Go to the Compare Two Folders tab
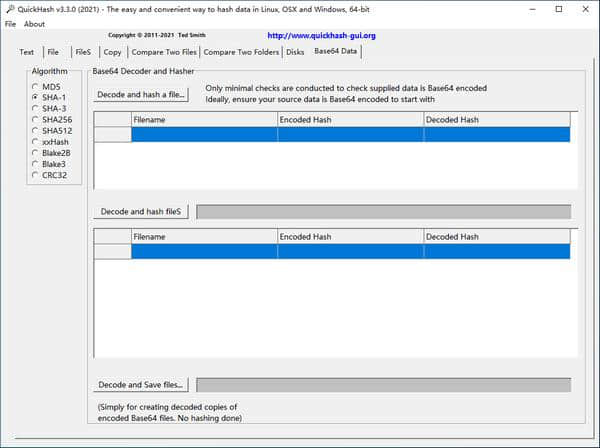The height and width of the screenshot is (448, 600). tap(241, 52)
